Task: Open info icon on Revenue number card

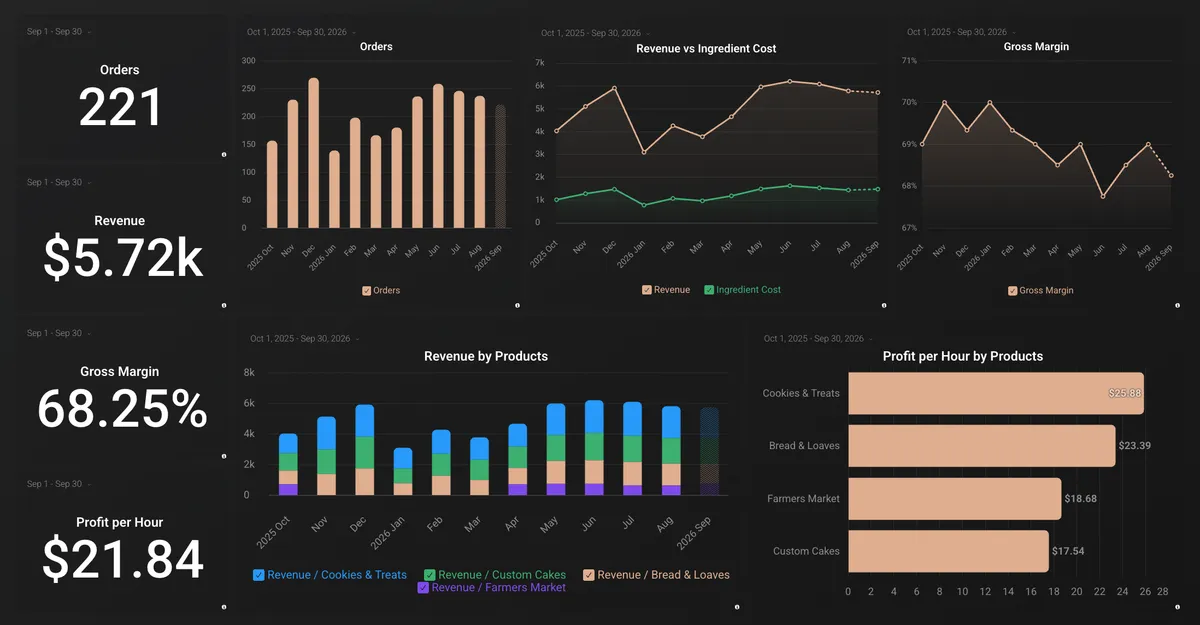Action: (223, 305)
